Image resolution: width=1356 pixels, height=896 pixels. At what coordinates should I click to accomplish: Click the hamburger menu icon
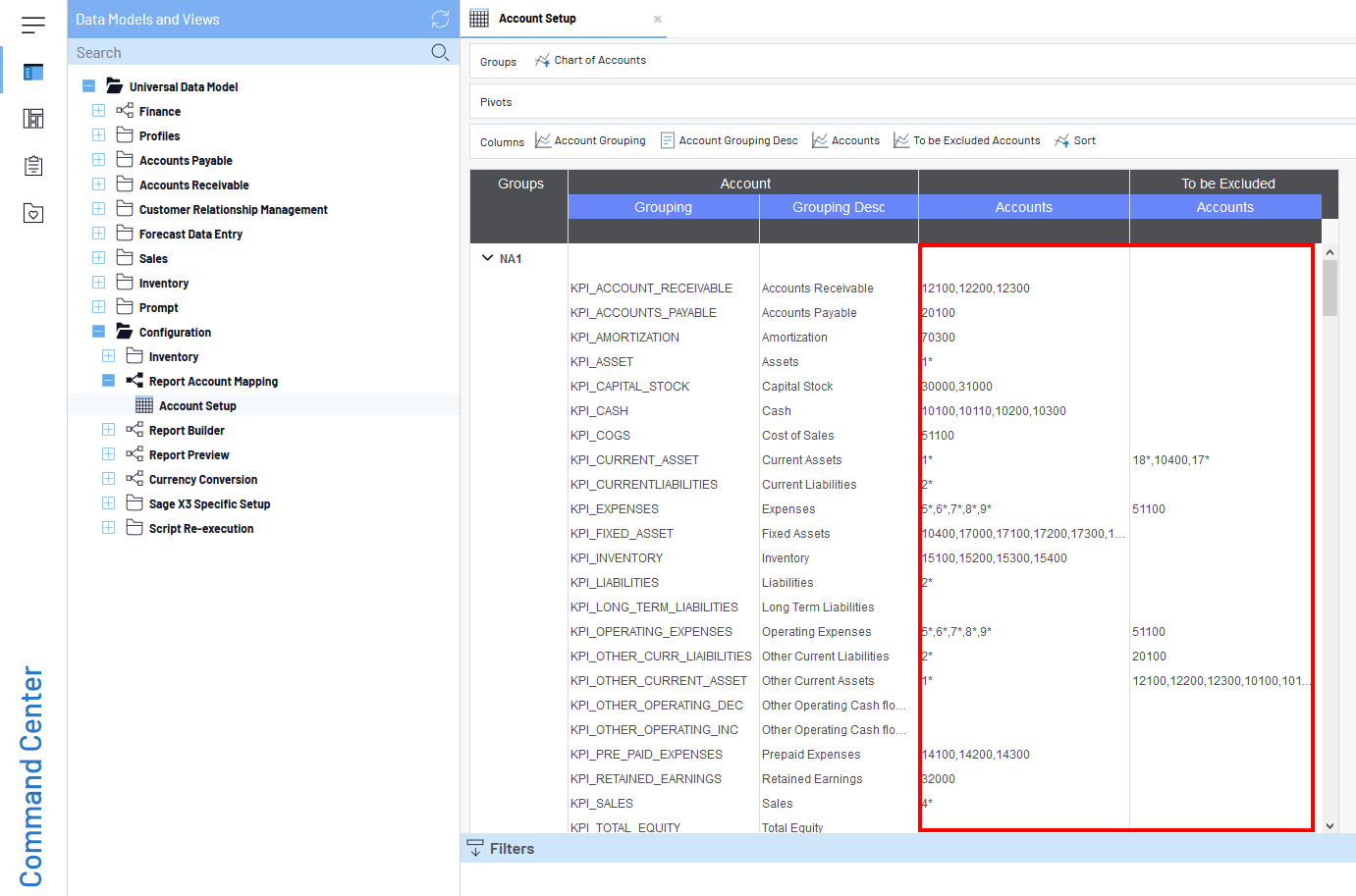(33, 26)
